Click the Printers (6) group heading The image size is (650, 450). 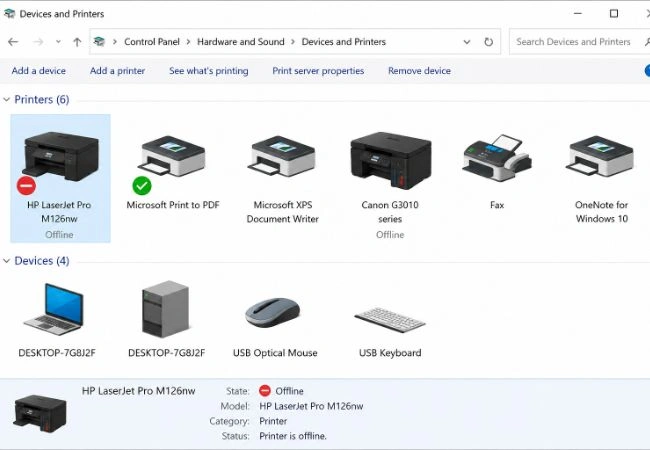click(x=42, y=99)
